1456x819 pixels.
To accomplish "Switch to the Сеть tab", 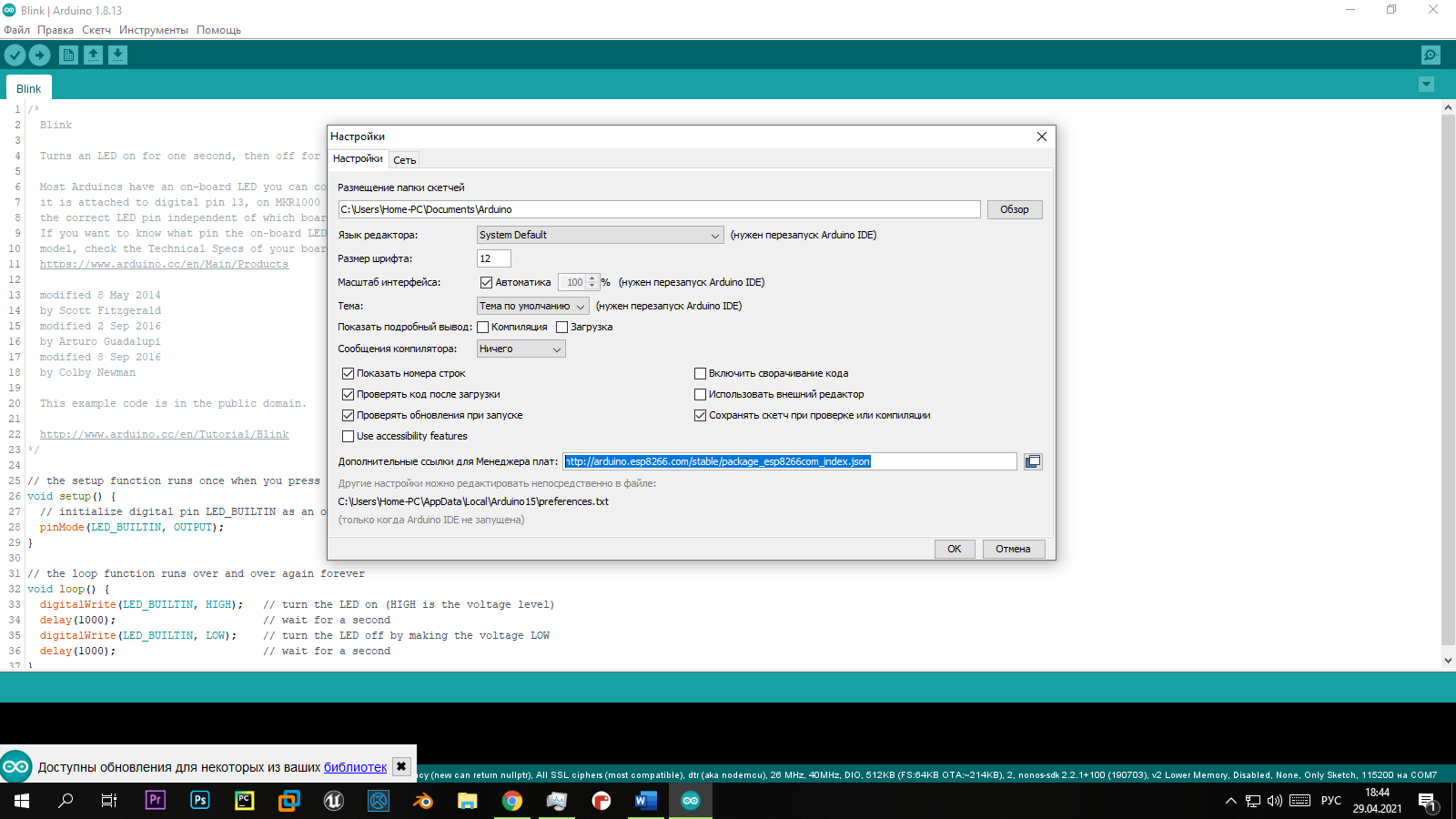I will click(x=405, y=160).
